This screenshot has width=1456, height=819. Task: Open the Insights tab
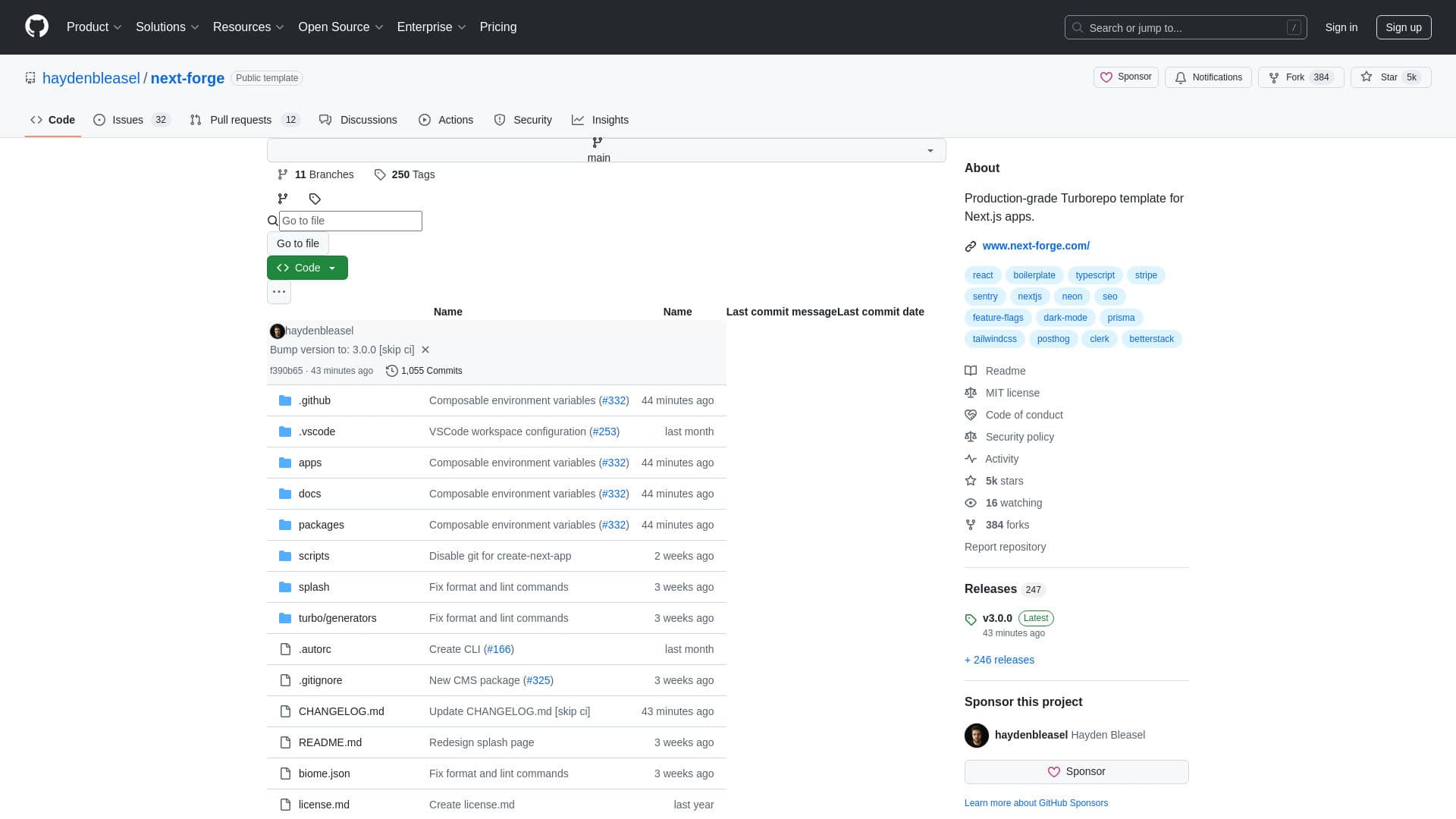point(600,120)
